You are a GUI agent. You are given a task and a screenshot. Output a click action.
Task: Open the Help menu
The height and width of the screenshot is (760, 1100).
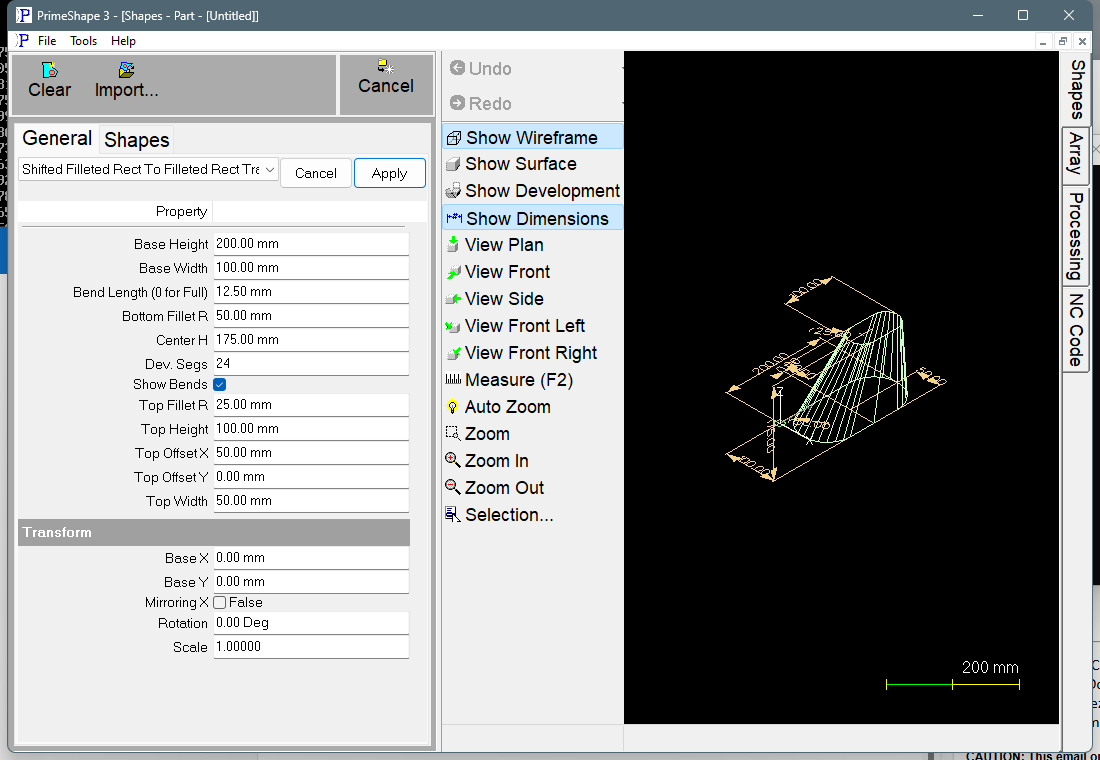123,41
